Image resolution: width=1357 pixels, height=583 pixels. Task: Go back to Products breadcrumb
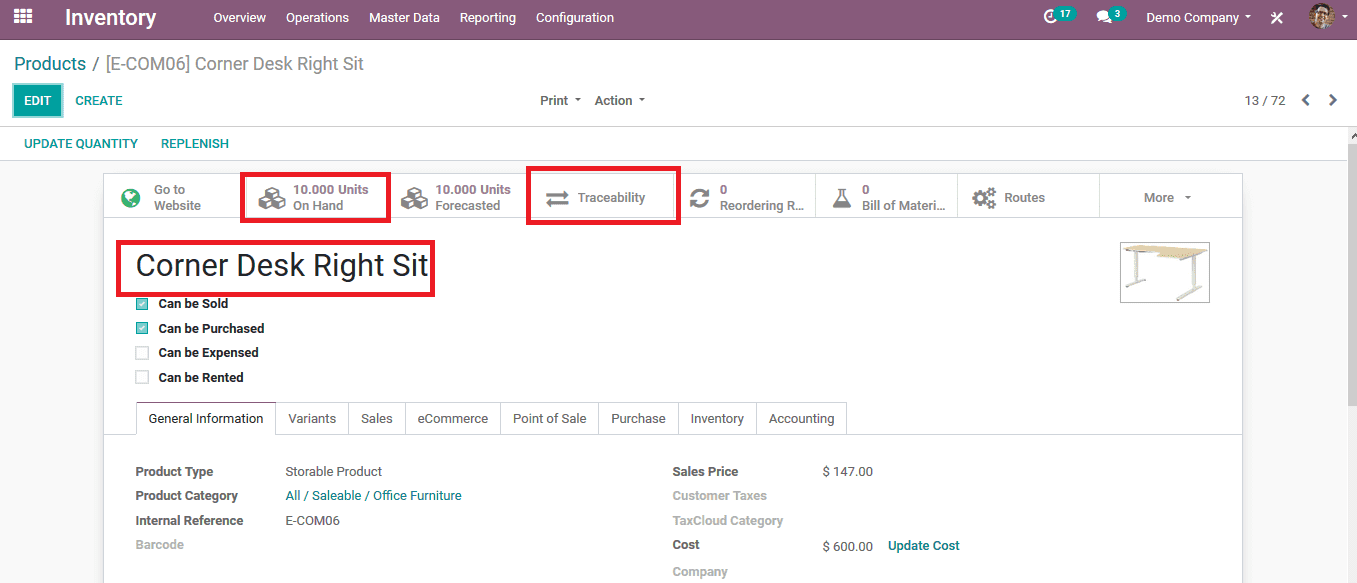pos(50,64)
